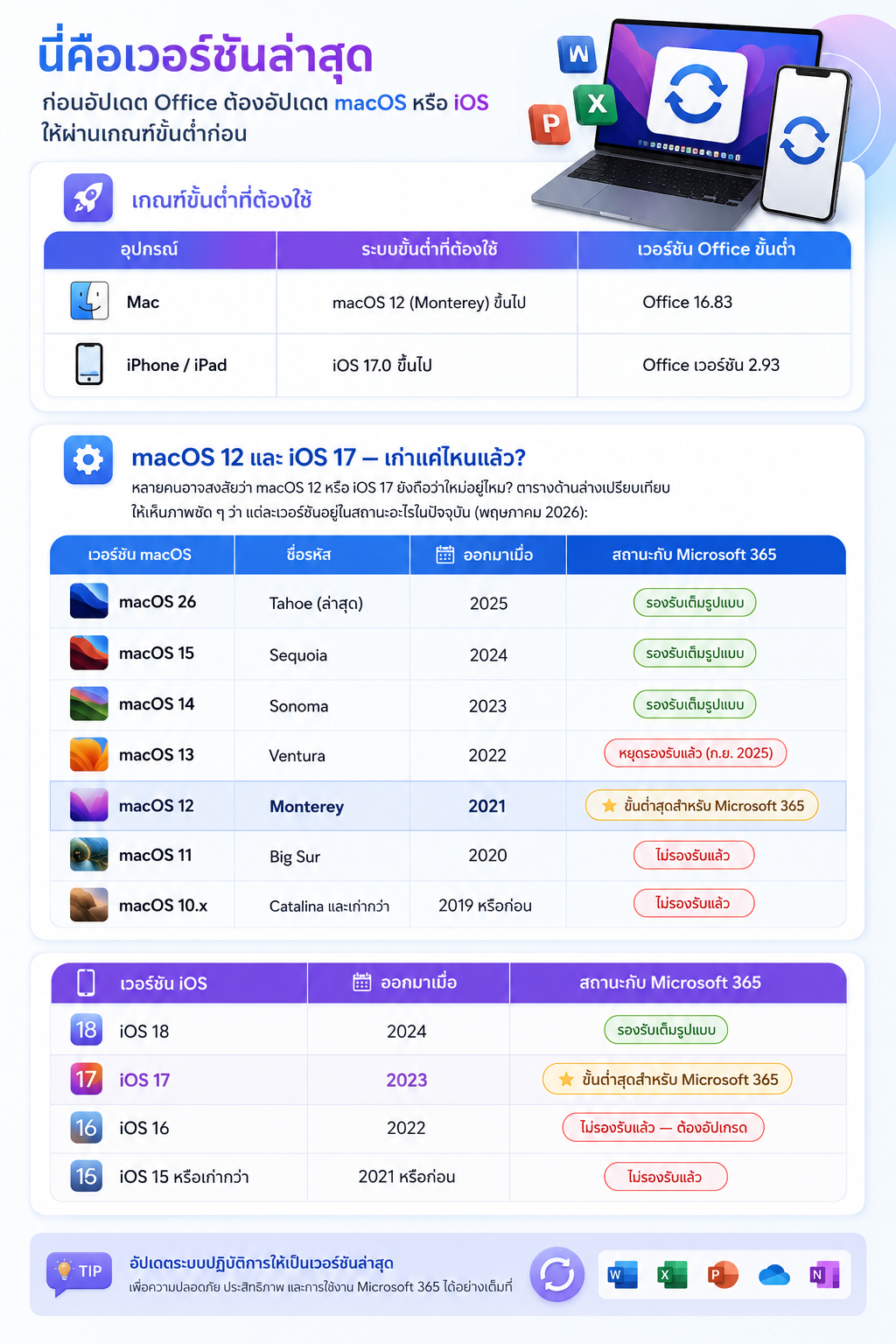Click the yellow minimum-for-Microsoft-365 badge in macOS 12 row
Image resolution: width=896 pixels, height=1344 pixels.
pos(702,806)
